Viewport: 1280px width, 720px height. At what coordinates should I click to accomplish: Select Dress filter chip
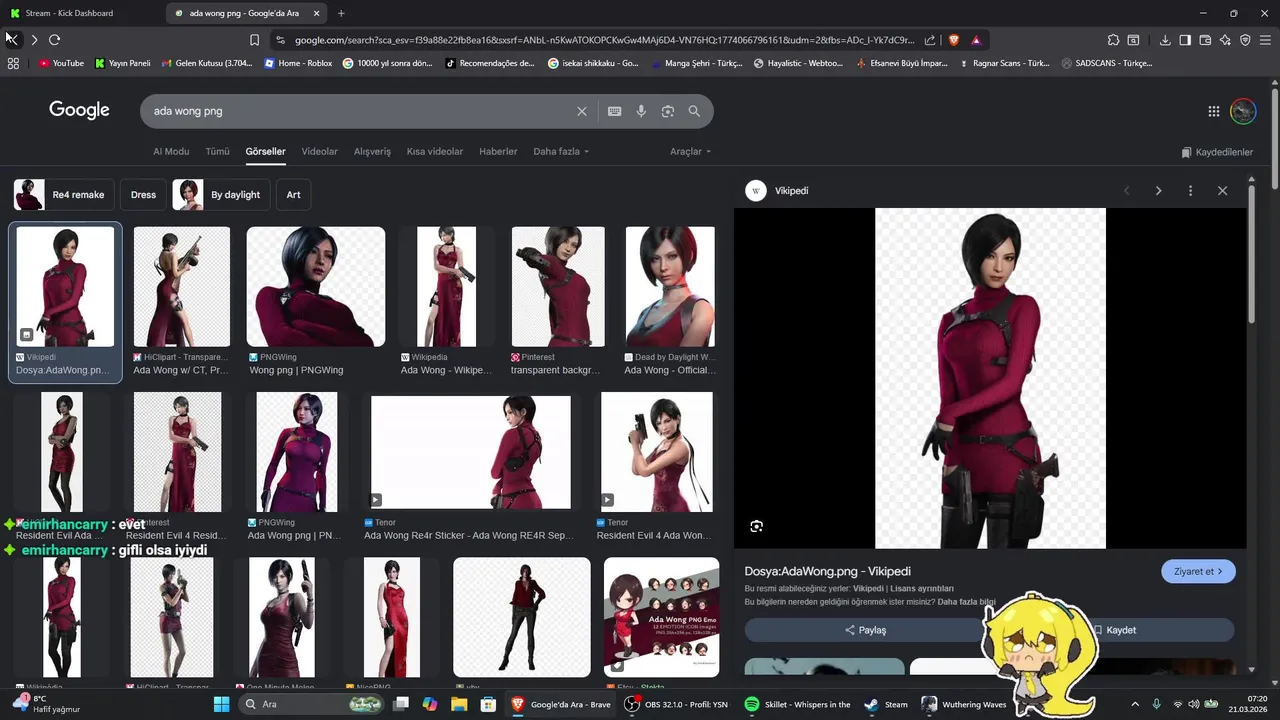[x=143, y=195]
